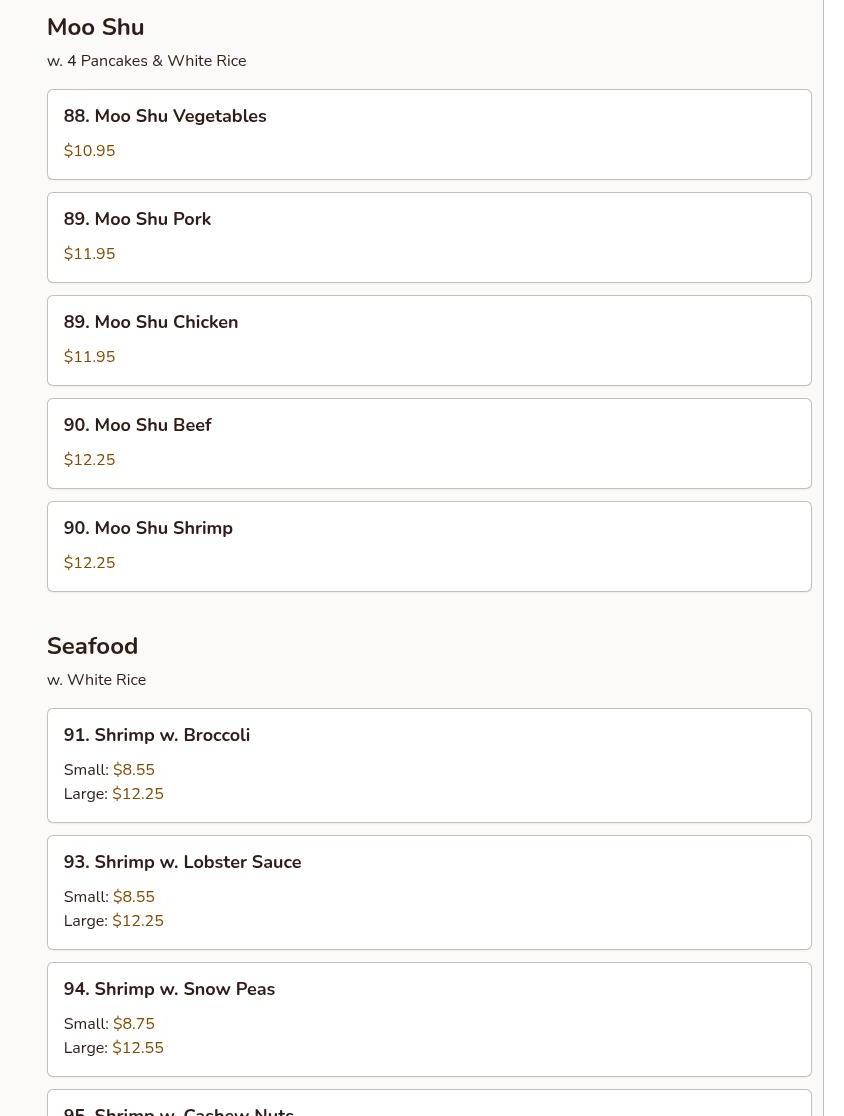This screenshot has width=844, height=1116.
Task: Select Large $12.55 for Shrimp w. Snow Peas
Action: pyautogui.click(x=138, y=1048)
